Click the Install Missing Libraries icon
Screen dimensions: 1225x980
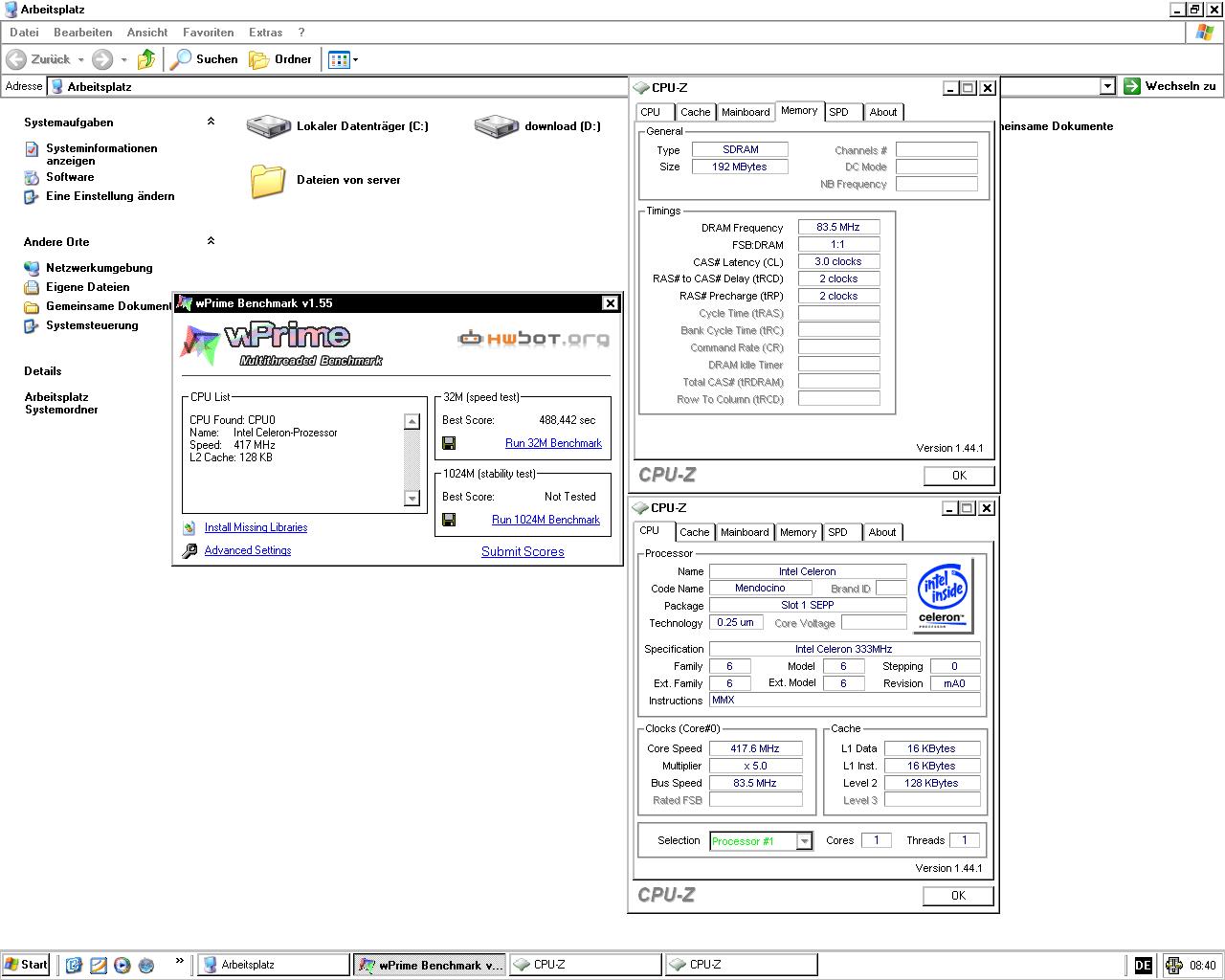[189, 527]
